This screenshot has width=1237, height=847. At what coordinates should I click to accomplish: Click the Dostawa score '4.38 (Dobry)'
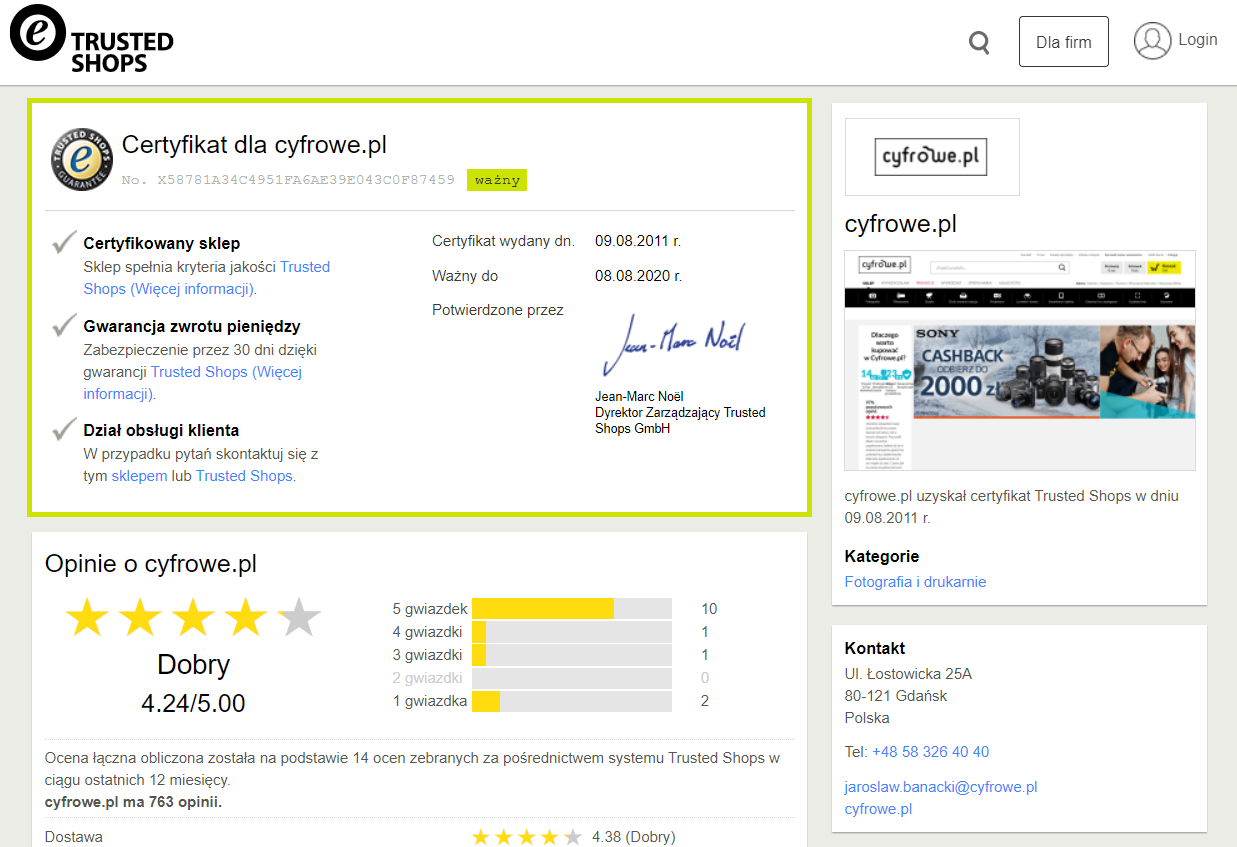(633, 837)
